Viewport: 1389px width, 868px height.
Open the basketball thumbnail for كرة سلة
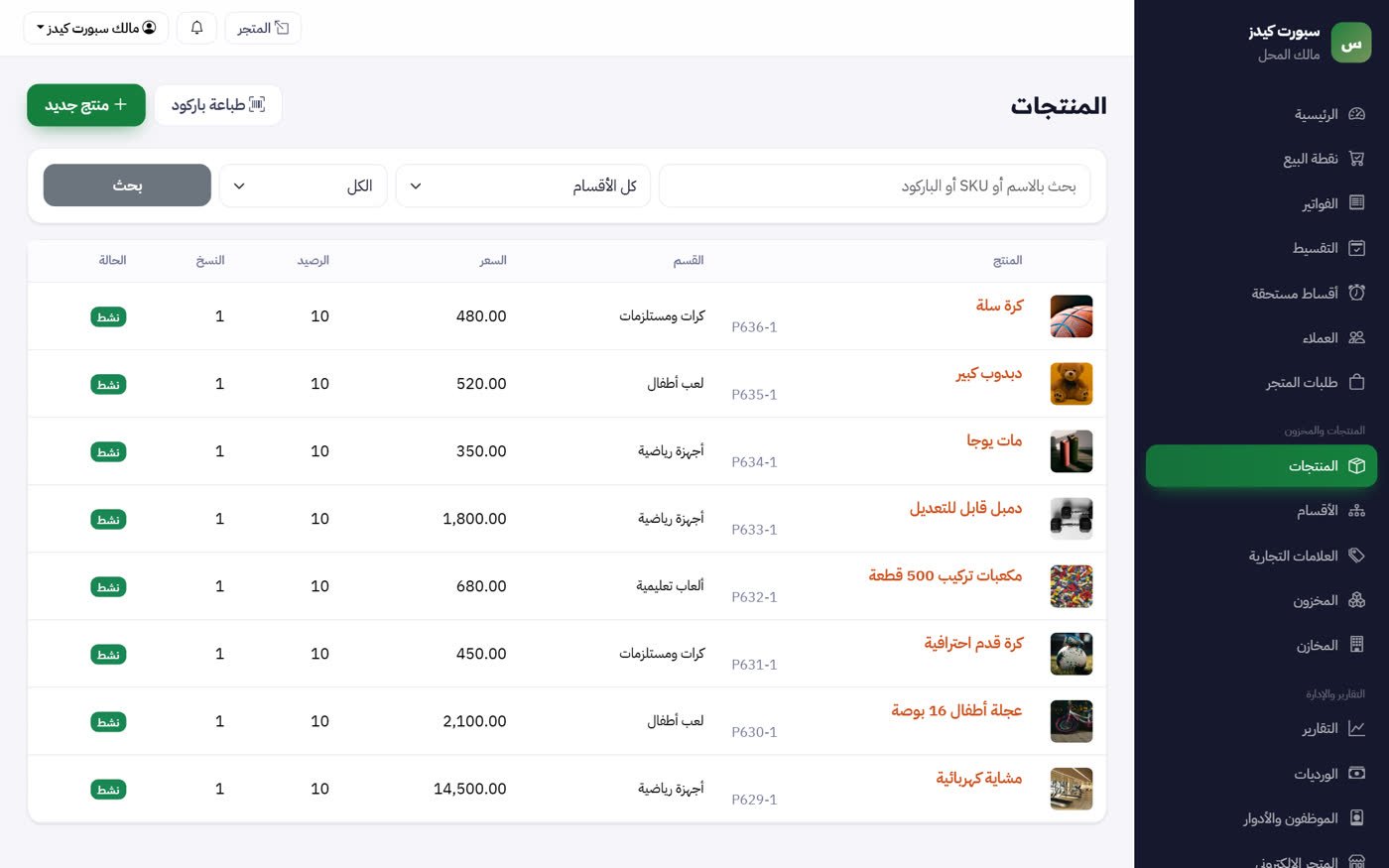pos(1072,316)
